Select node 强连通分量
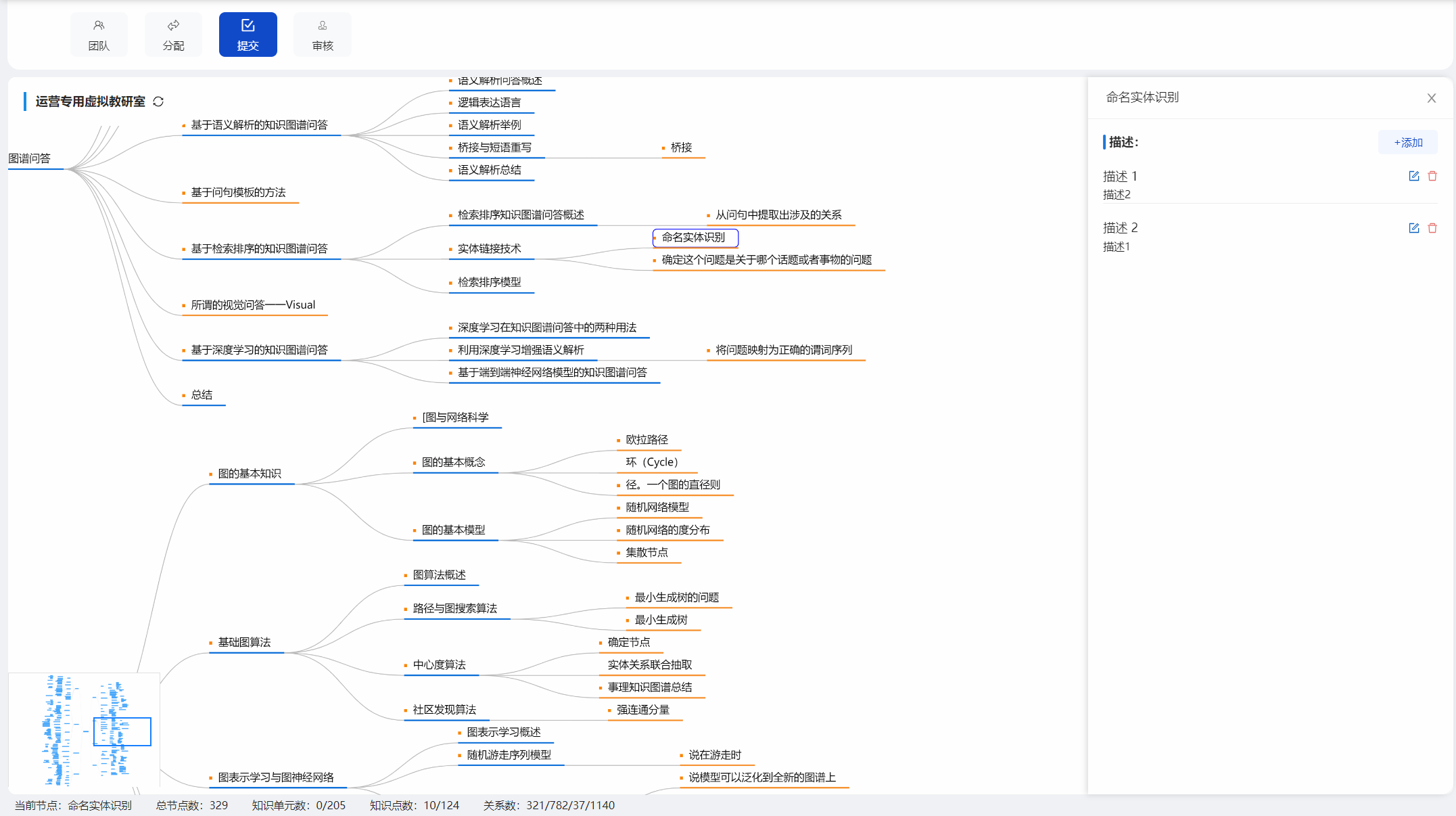This screenshot has height=816, width=1456. pos(643,710)
